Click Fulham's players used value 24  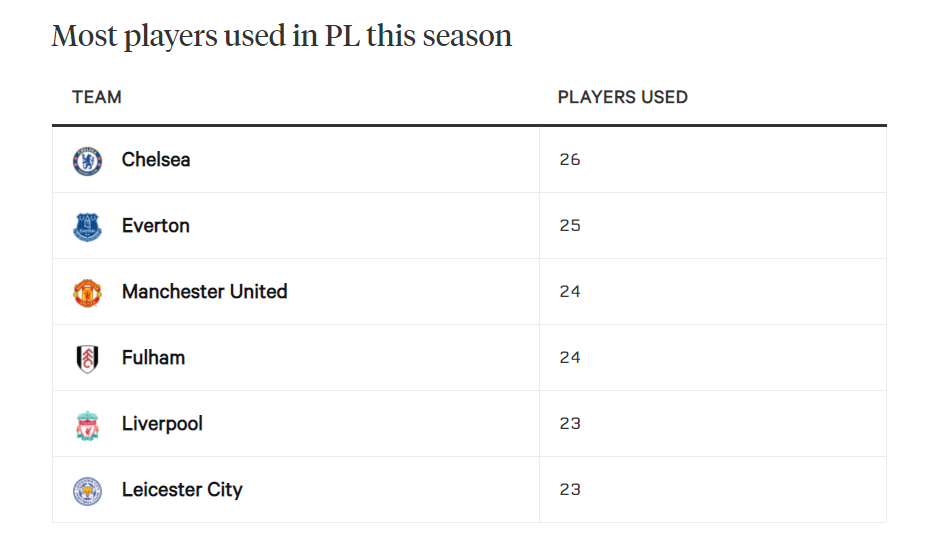pos(570,358)
